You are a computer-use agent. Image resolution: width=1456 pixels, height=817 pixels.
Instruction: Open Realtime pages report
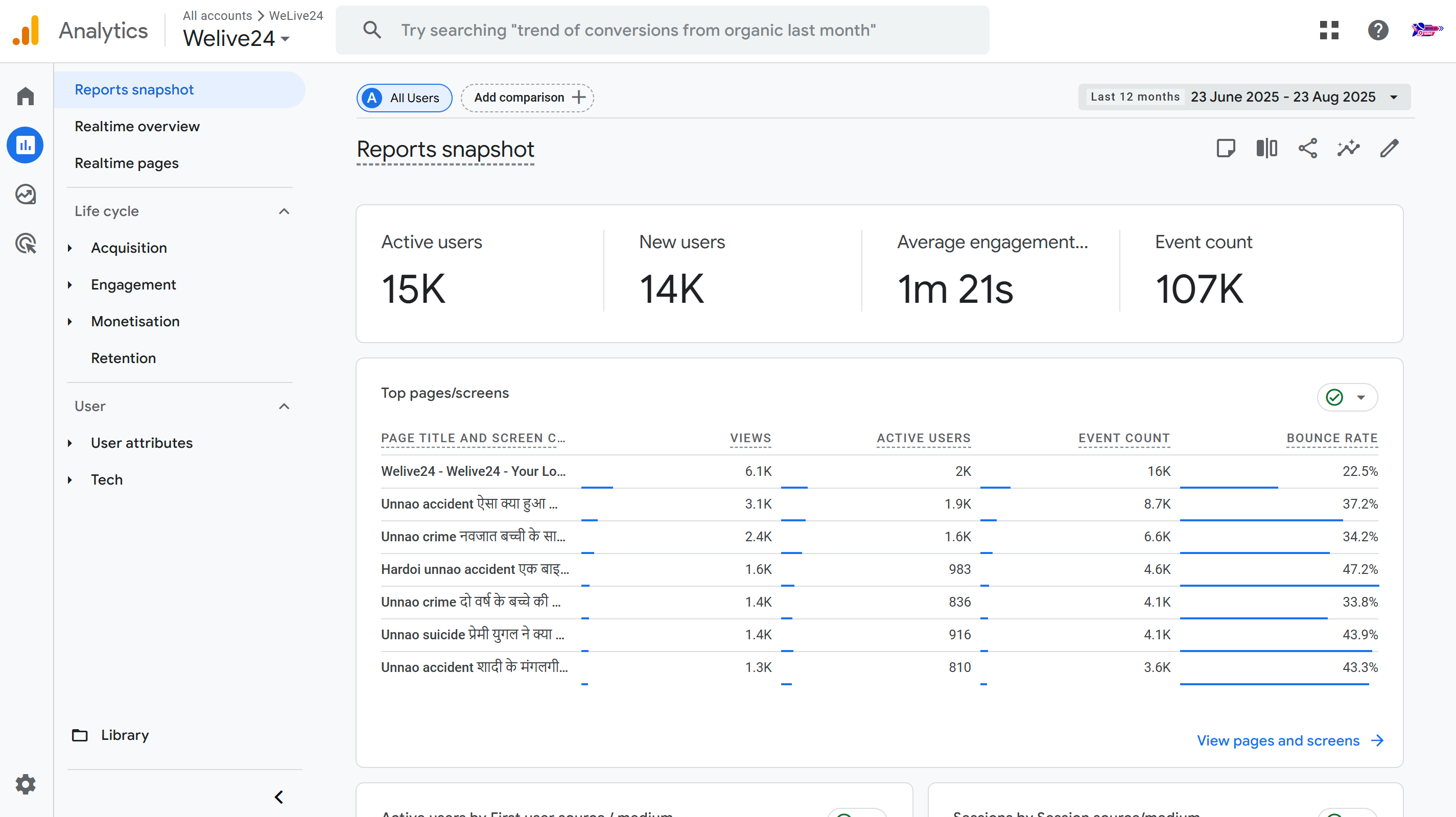pos(127,163)
